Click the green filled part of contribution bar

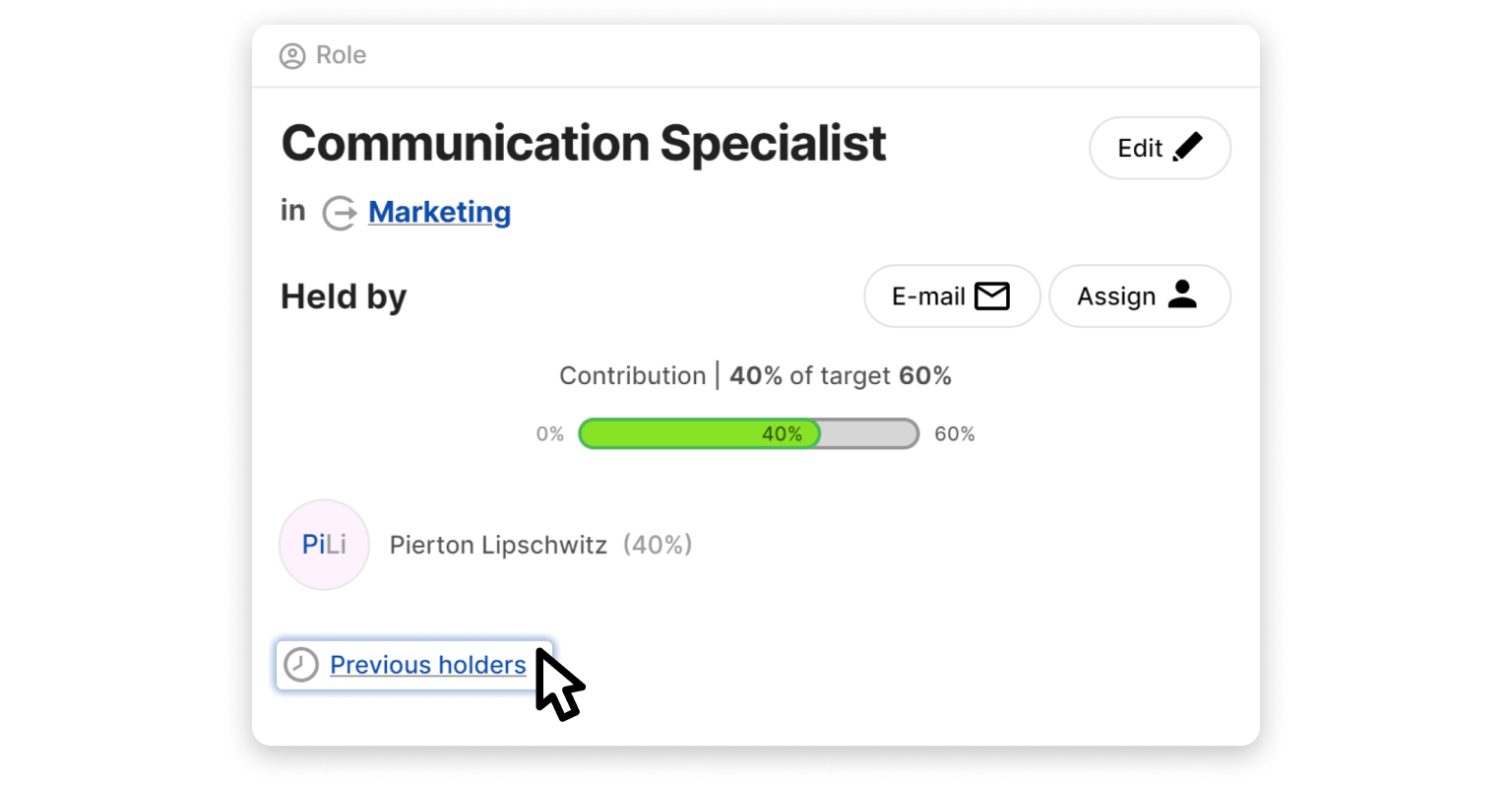(x=669, y=433)
